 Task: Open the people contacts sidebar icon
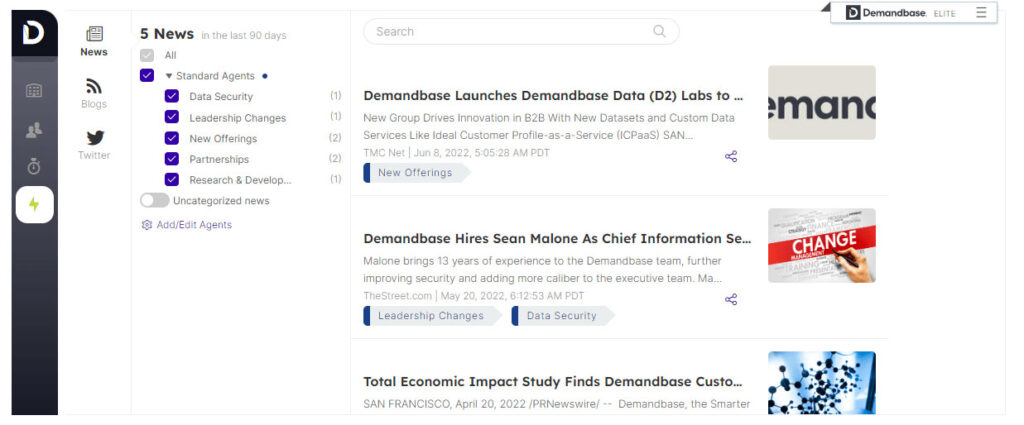click(x=34, y=130)
